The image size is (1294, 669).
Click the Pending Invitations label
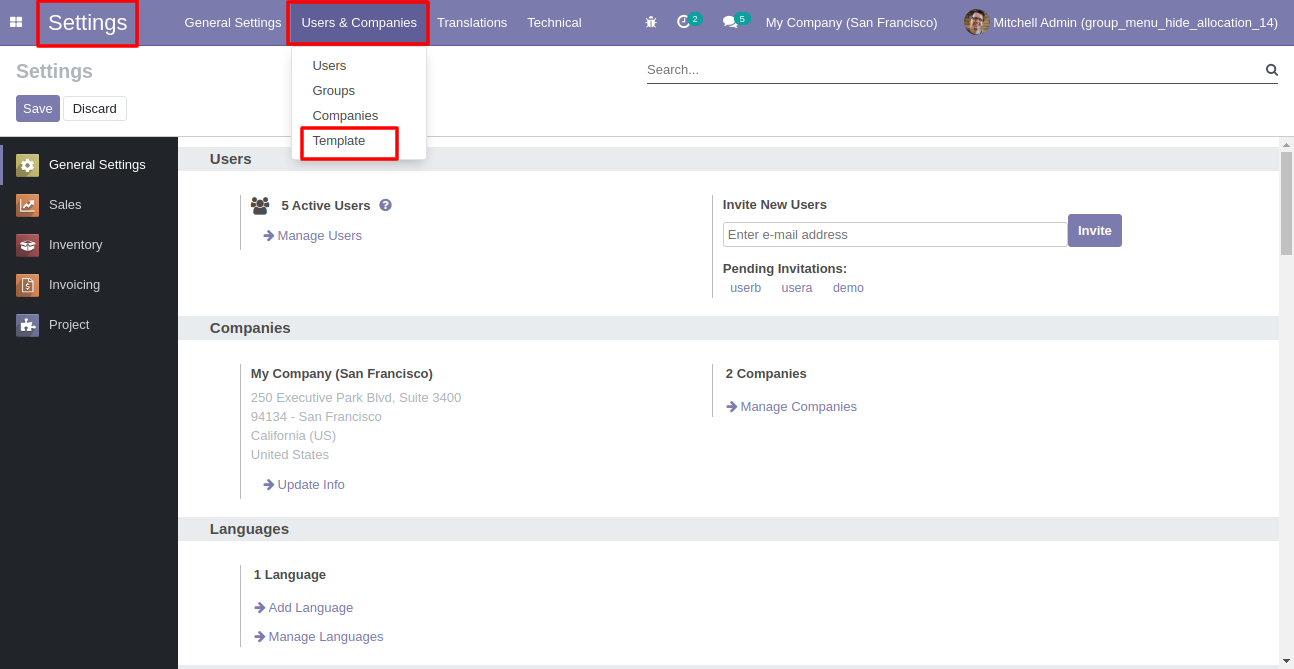coord(785,269)
